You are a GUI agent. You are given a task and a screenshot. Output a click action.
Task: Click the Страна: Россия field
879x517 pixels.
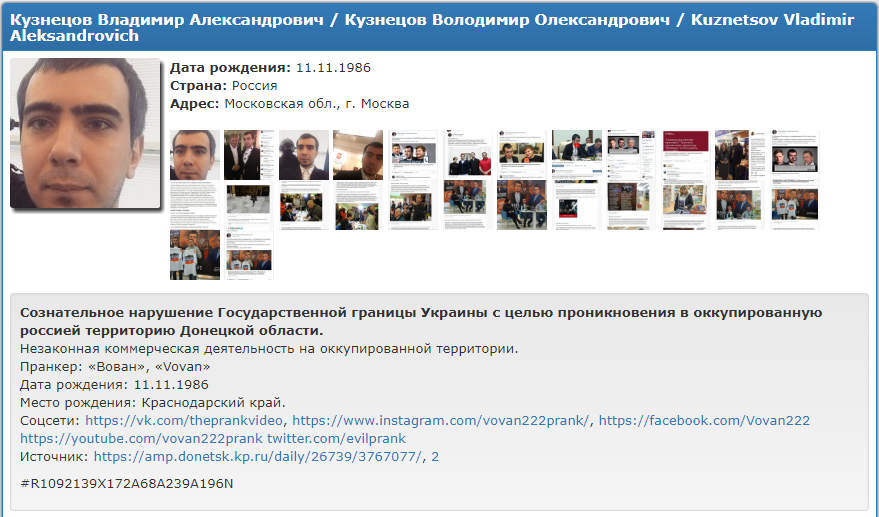click(x=223, y=86)
